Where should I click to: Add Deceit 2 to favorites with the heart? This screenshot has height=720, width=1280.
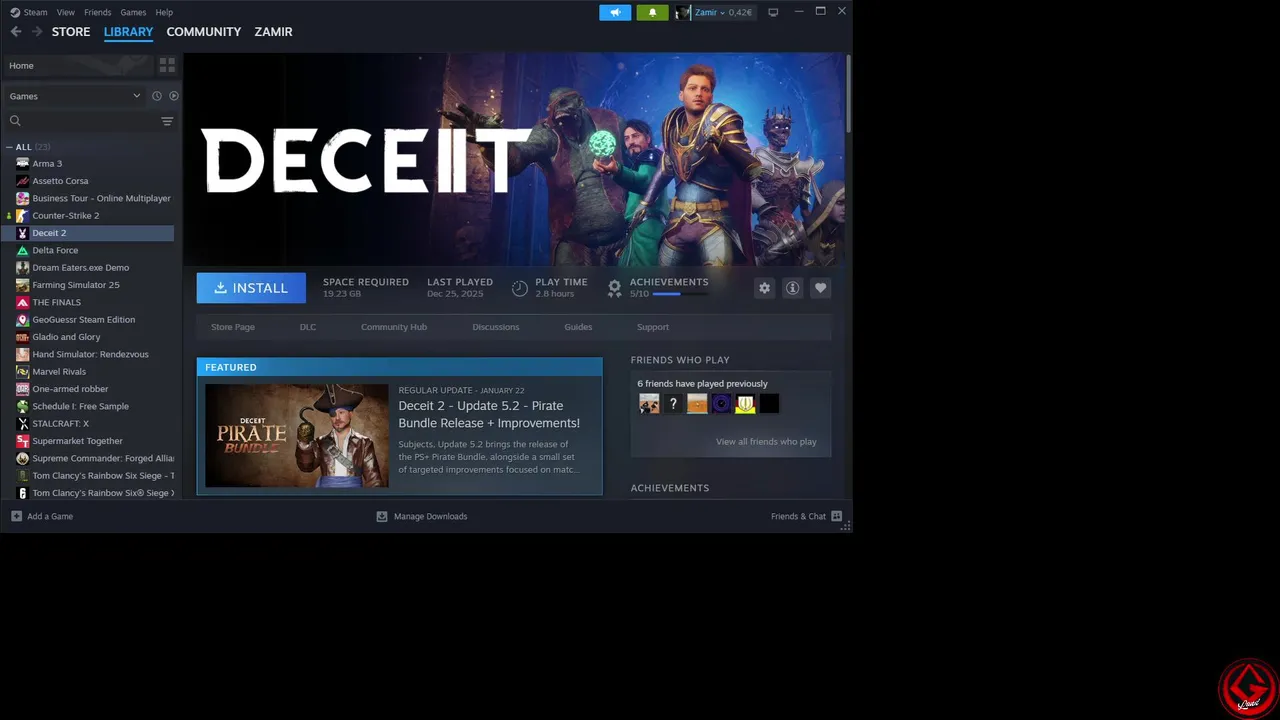[x=820, y=288]
